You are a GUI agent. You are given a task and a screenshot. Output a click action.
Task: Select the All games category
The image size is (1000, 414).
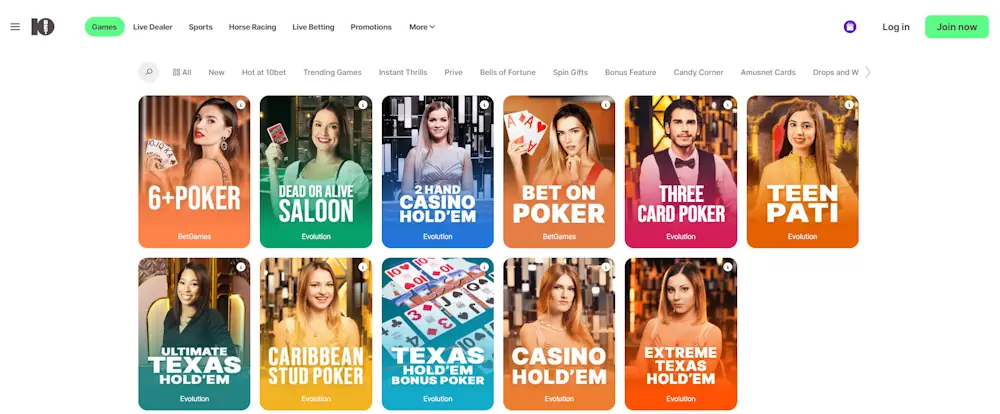(x=182, y=72)
